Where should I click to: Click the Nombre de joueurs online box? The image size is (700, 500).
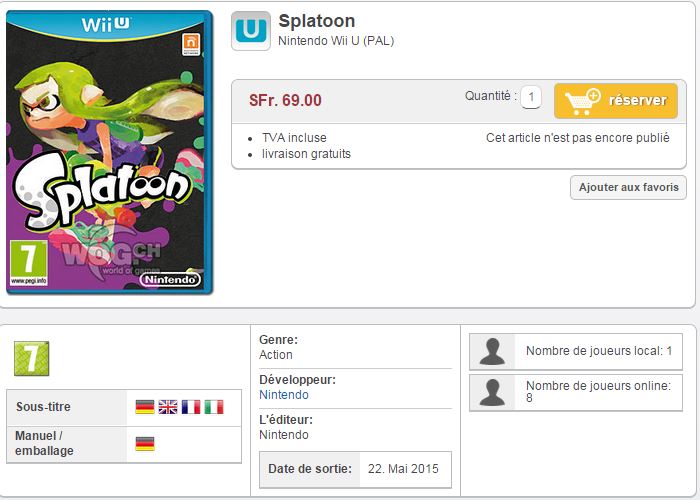click(576, 392)
